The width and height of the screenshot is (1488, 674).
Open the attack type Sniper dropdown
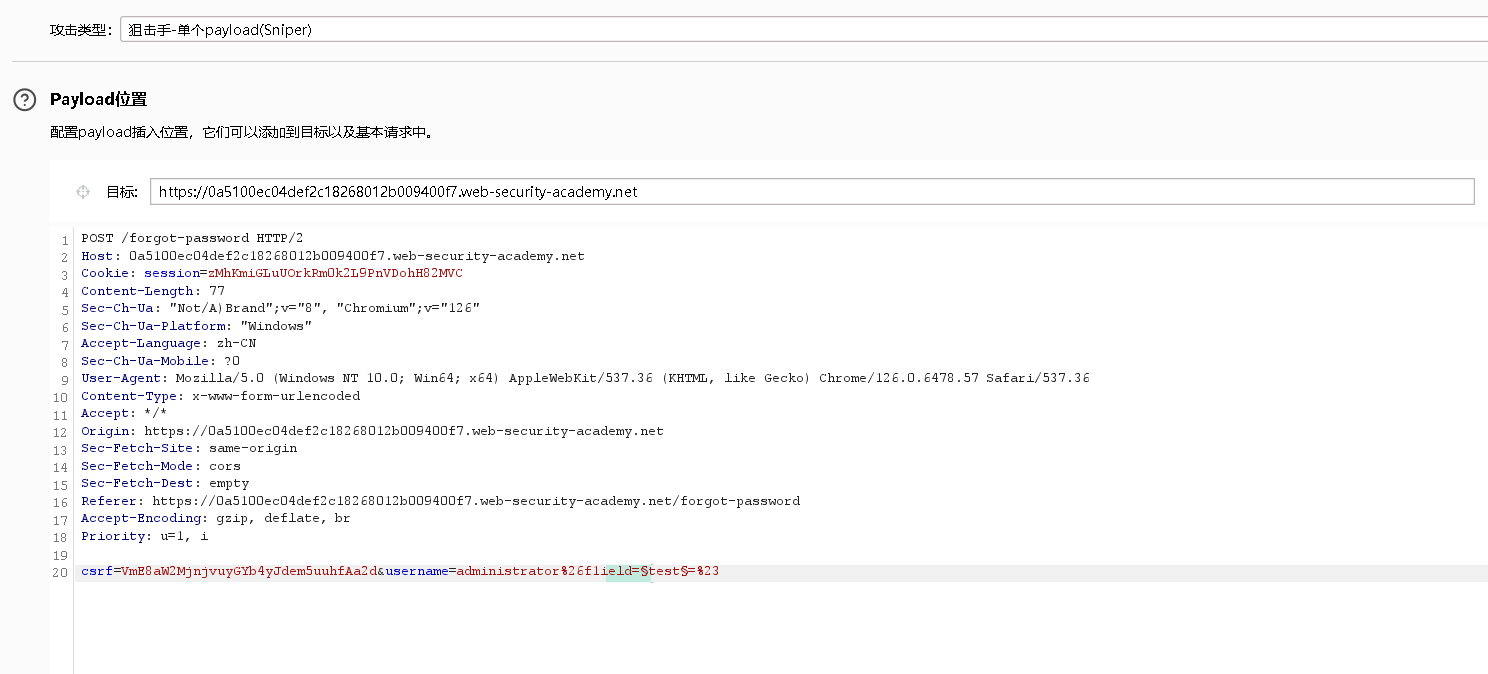803,29
